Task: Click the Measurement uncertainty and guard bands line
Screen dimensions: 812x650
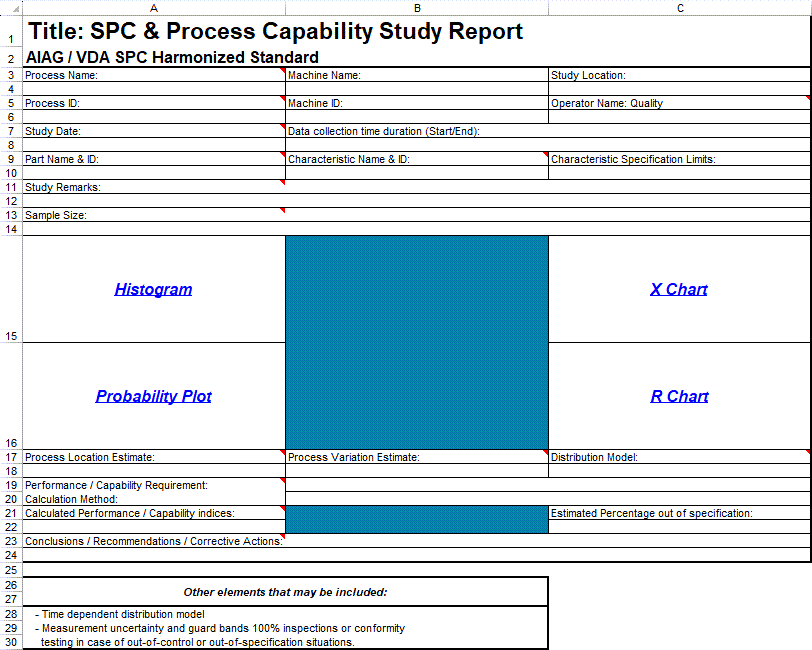Action: 220,628
